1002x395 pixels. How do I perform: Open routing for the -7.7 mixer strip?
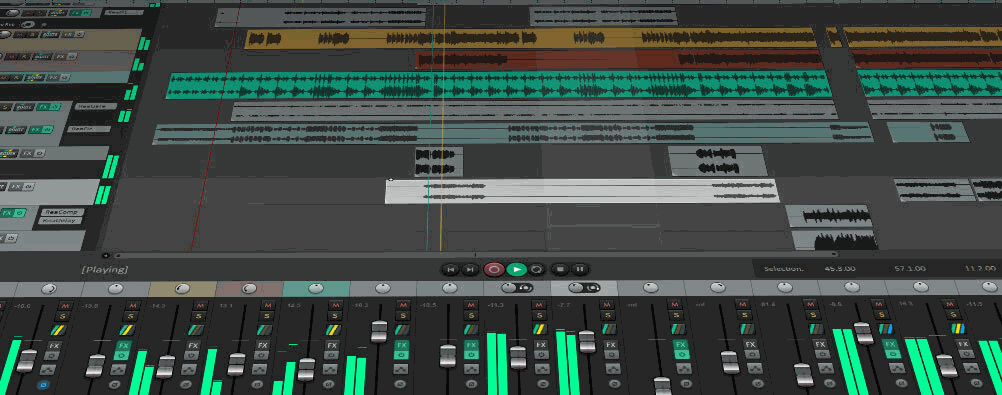[x=609, y=330]
